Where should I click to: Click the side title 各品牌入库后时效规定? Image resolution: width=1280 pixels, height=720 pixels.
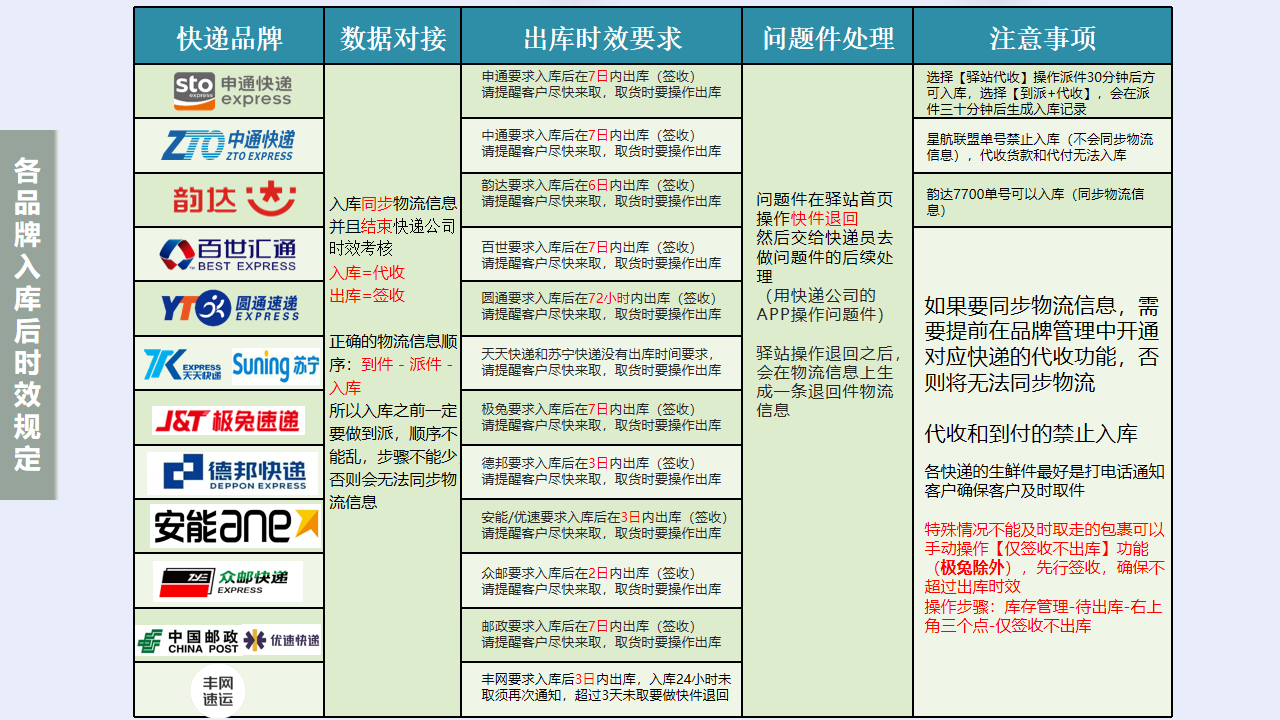click(28, 314)
